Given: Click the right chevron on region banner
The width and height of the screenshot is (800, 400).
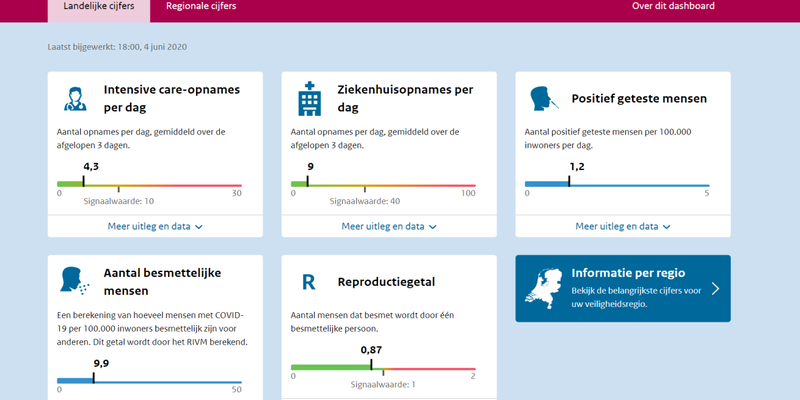Looking at the screenshot, I should pos(715,289).
